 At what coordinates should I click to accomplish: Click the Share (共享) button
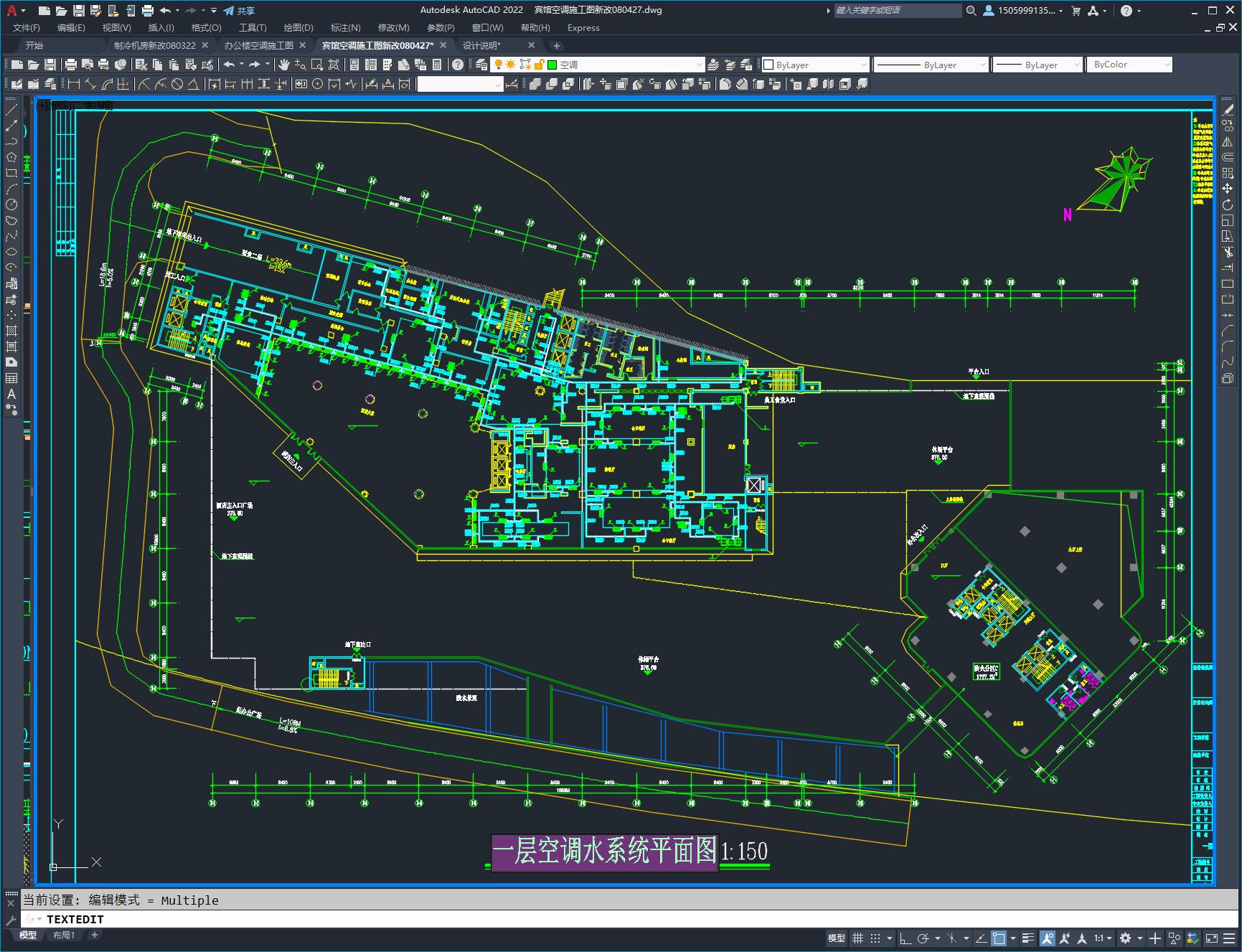(x=239, y=10)
